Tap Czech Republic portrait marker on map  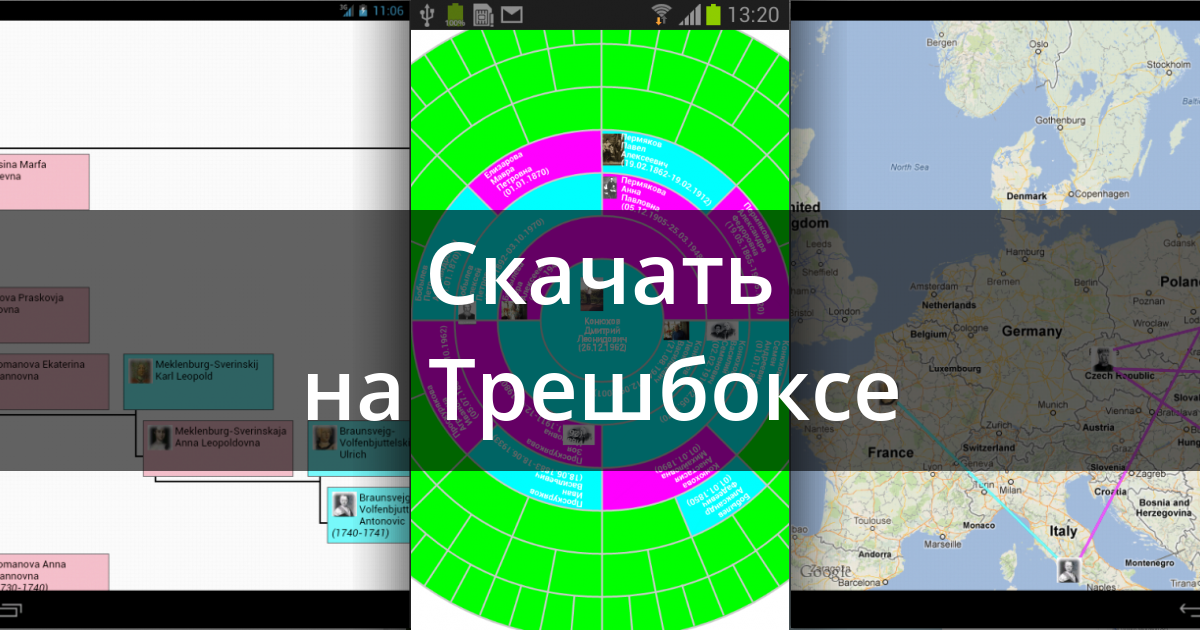pyautogui.click(x=1103, y=359)
